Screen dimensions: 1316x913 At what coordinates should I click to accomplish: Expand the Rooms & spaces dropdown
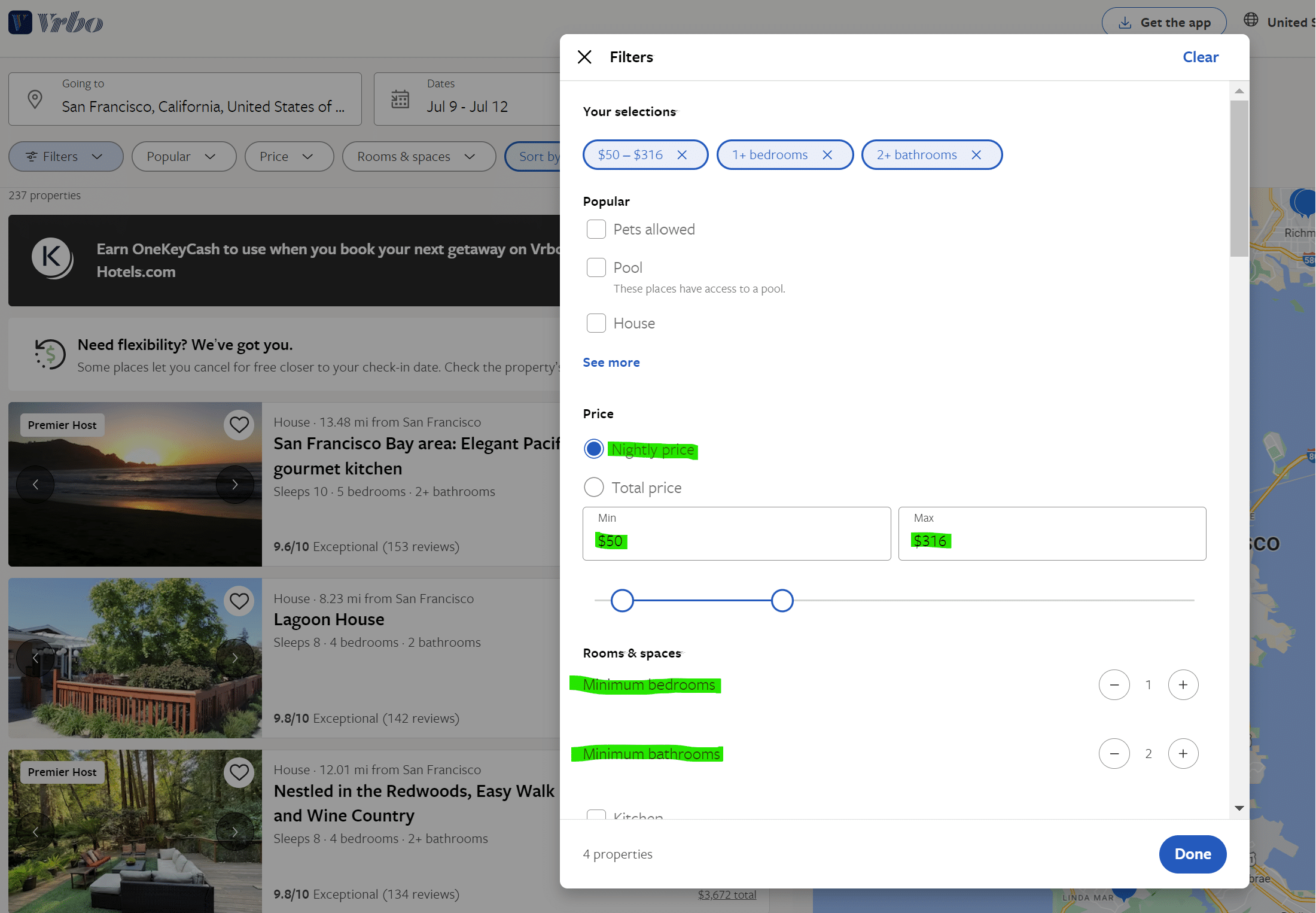tap(418, 157)
